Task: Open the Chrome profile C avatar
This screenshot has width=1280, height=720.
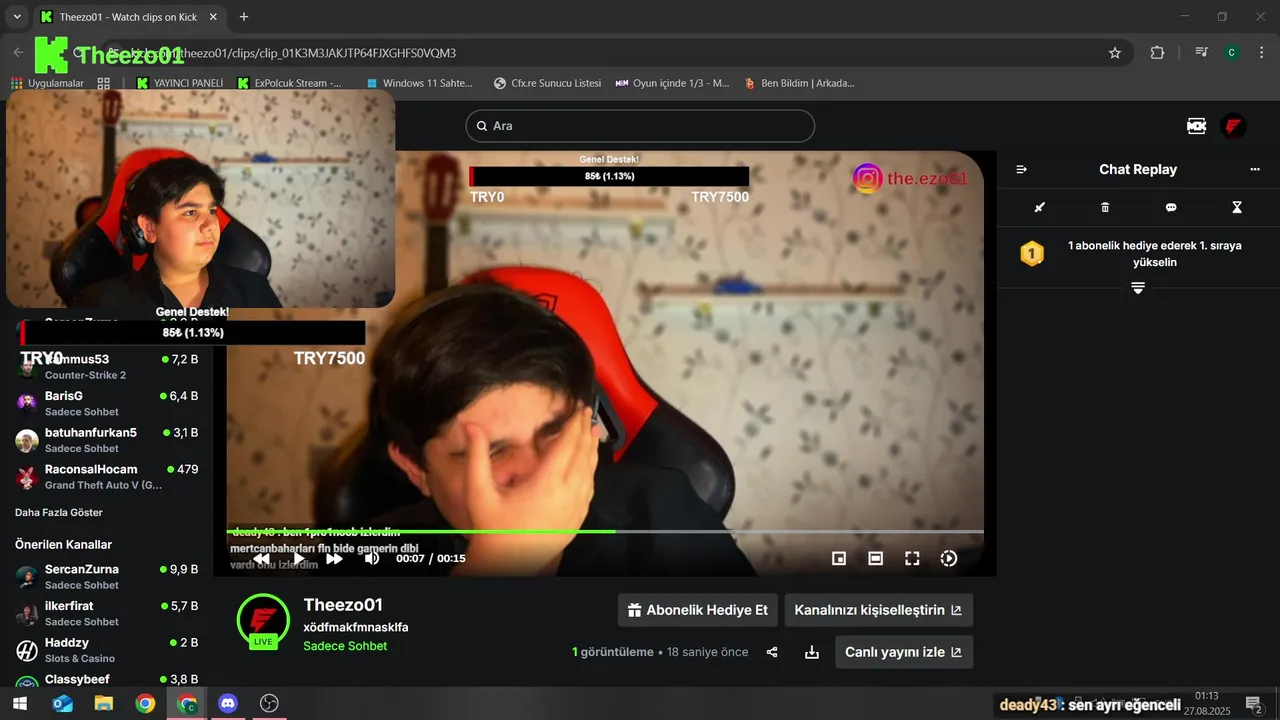Action: [1232, 53]
